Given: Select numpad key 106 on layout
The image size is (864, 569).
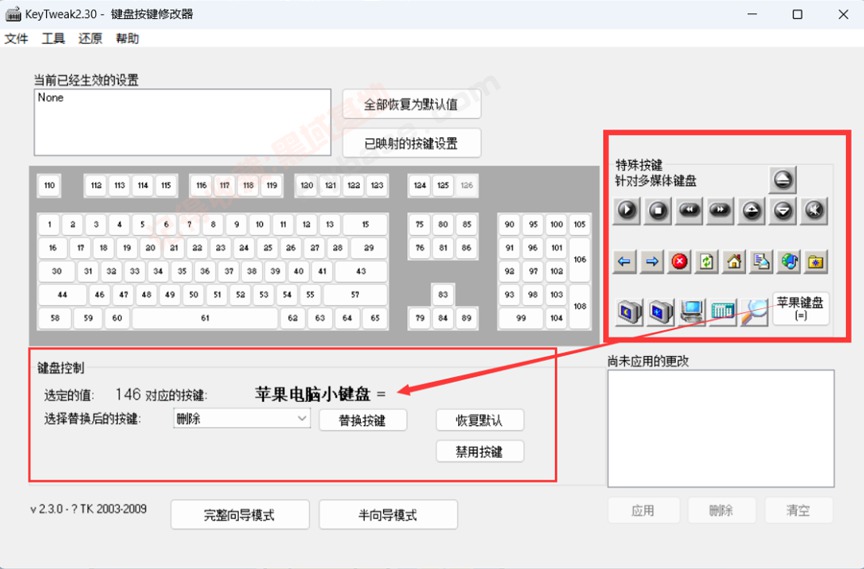Looking at the screenshot, I should (x=580, y=259).
